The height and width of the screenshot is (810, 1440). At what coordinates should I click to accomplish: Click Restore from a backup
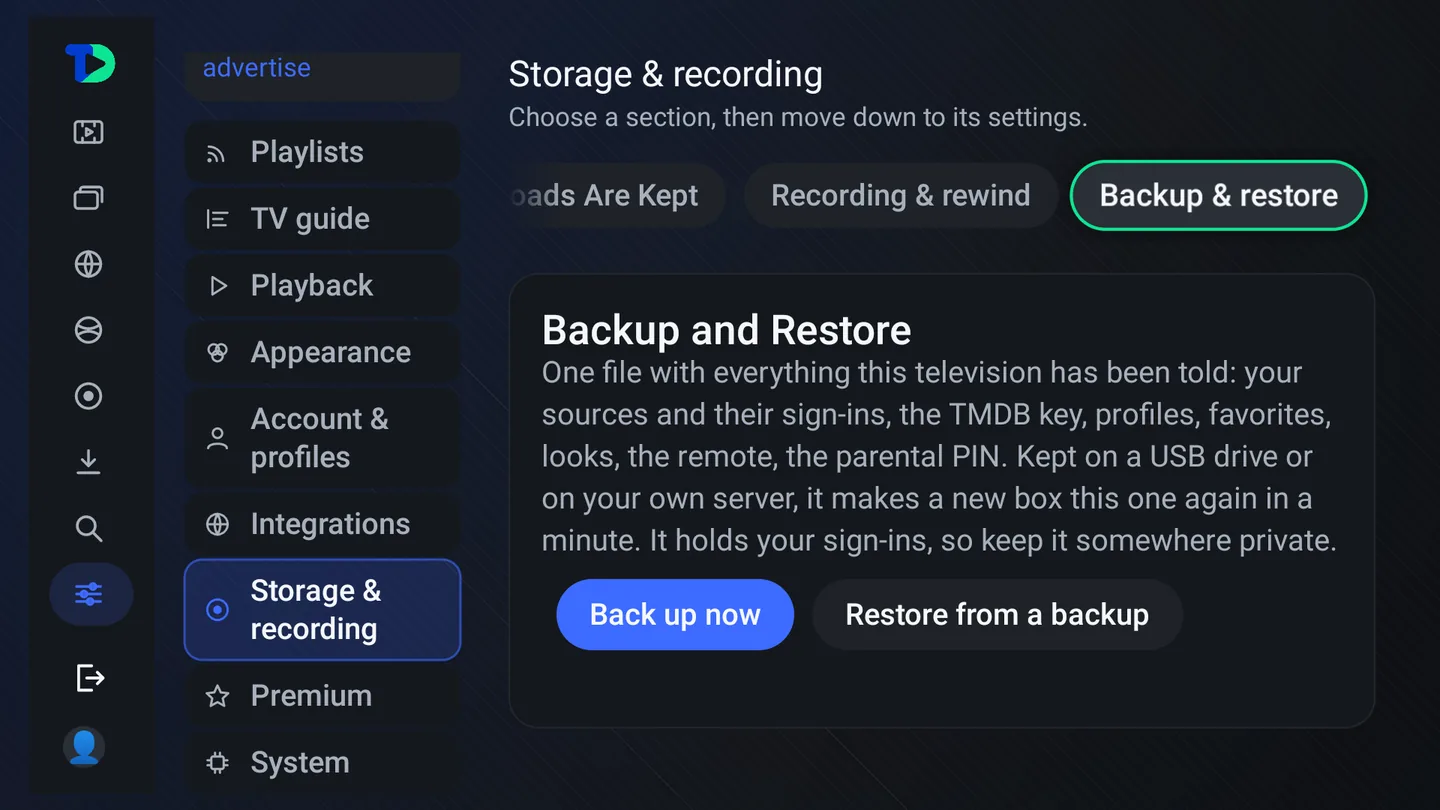[997, 614]
